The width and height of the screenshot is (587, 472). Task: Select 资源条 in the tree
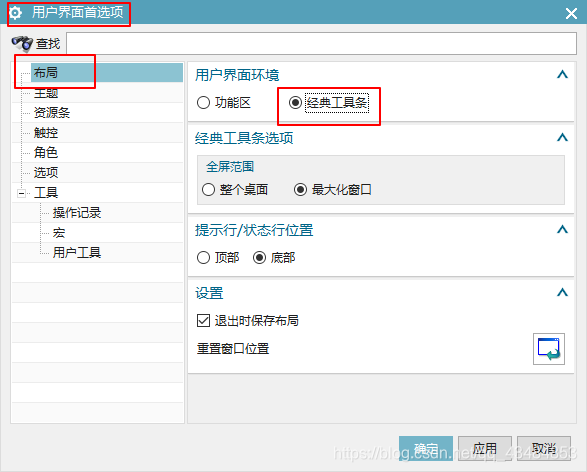(x=52, y=113)
